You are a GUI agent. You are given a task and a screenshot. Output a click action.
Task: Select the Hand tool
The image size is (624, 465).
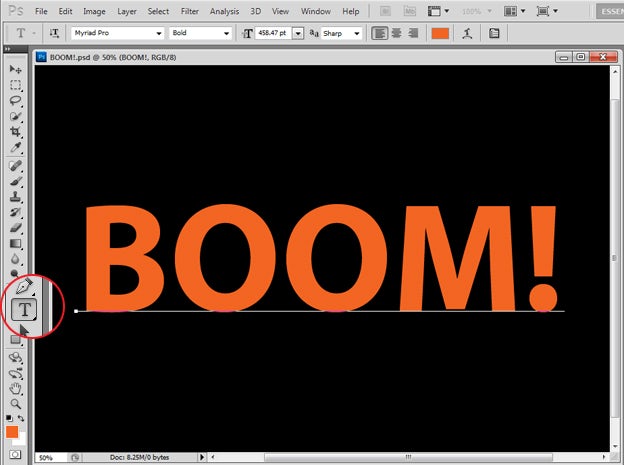click(15, 388)
